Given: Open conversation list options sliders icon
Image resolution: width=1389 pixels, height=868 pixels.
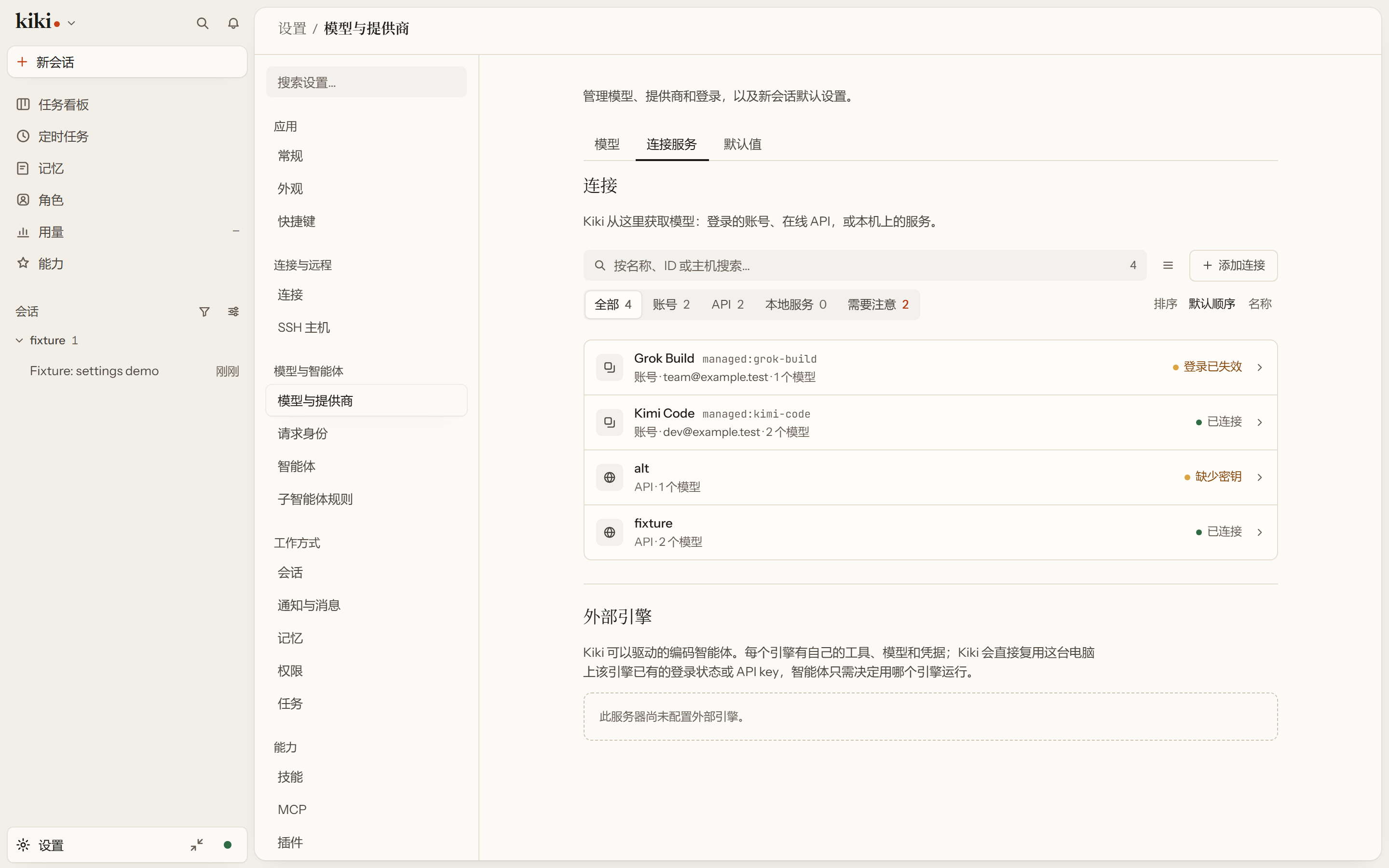Looking at the screenshot, I should tap(233, 312).
